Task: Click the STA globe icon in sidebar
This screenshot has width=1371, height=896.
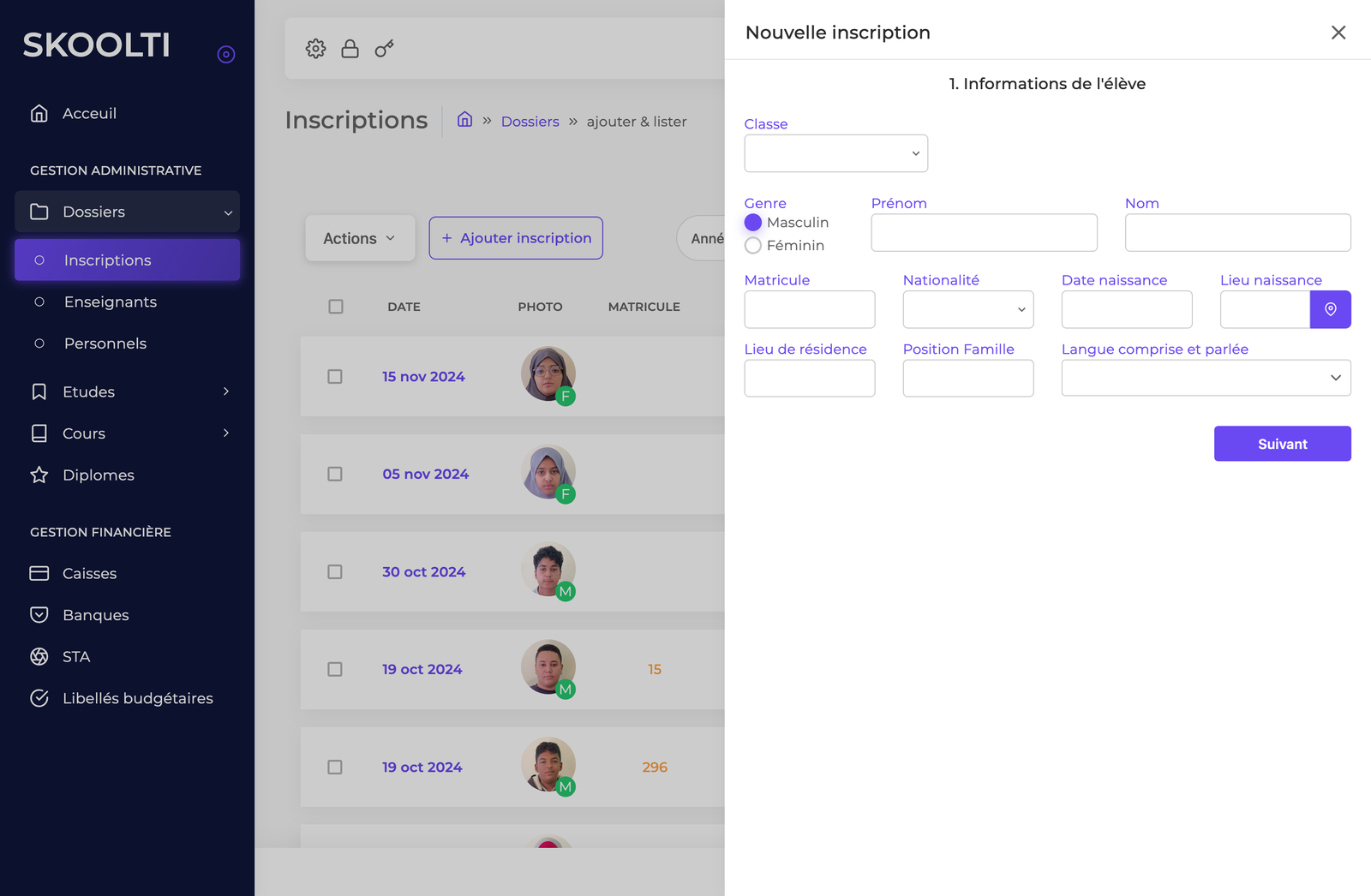Action: click(x=39, y=656)
